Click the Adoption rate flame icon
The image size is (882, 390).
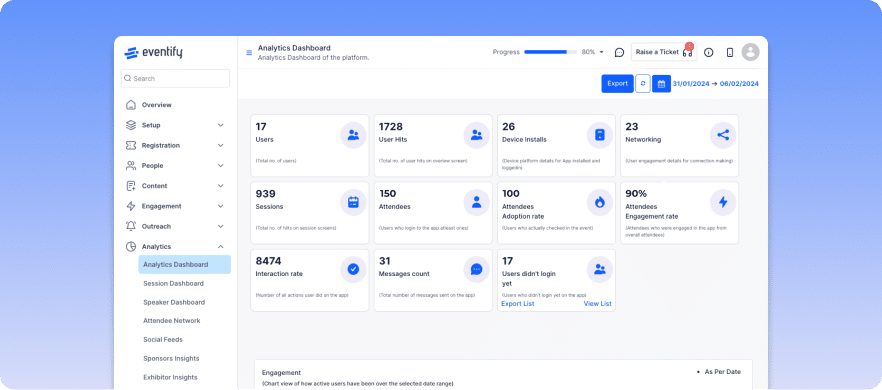[600, 202]
